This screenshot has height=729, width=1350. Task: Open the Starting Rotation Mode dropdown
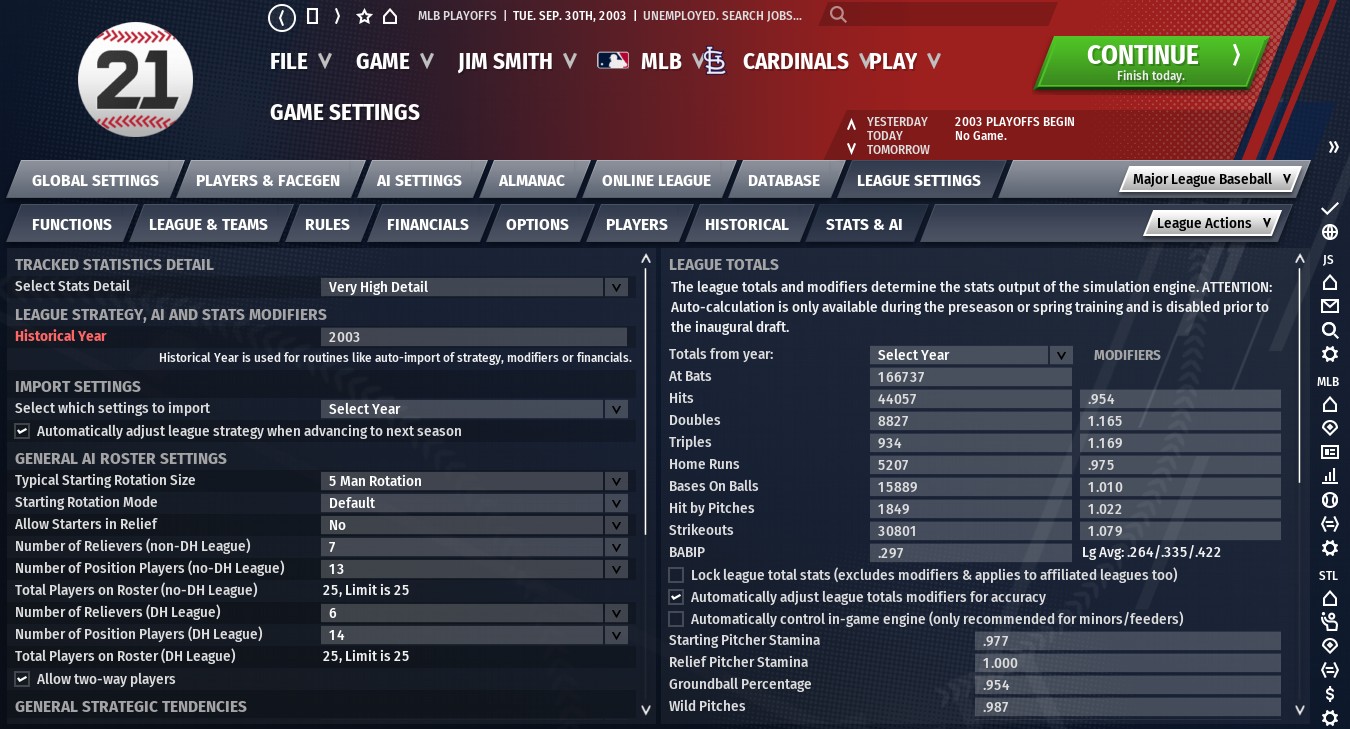click(474, 503)
